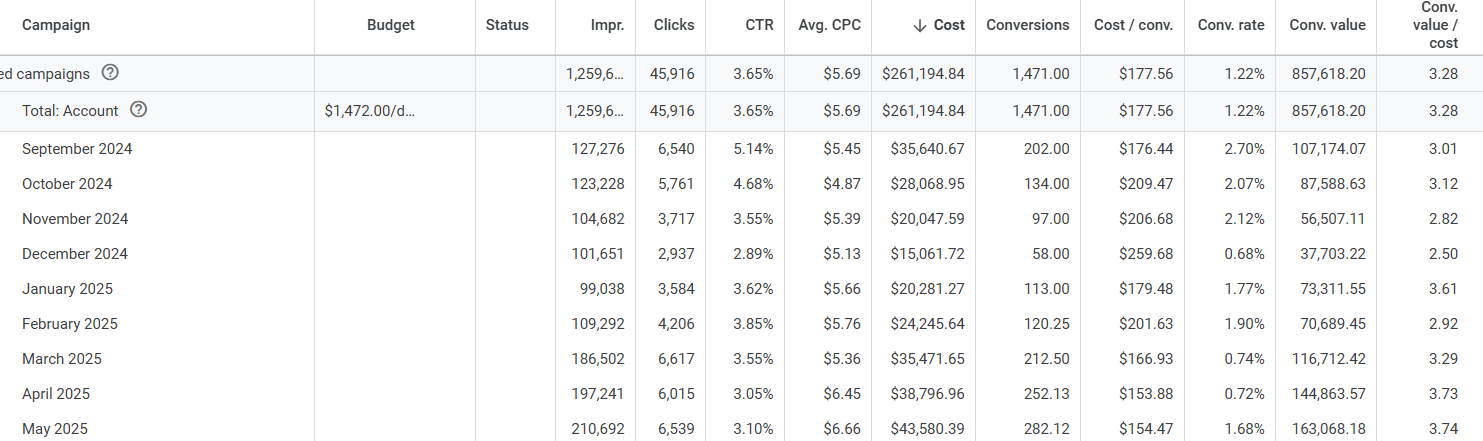Click the Conv. rate column header
The image size is (1483, 441).
(1231, 25)
